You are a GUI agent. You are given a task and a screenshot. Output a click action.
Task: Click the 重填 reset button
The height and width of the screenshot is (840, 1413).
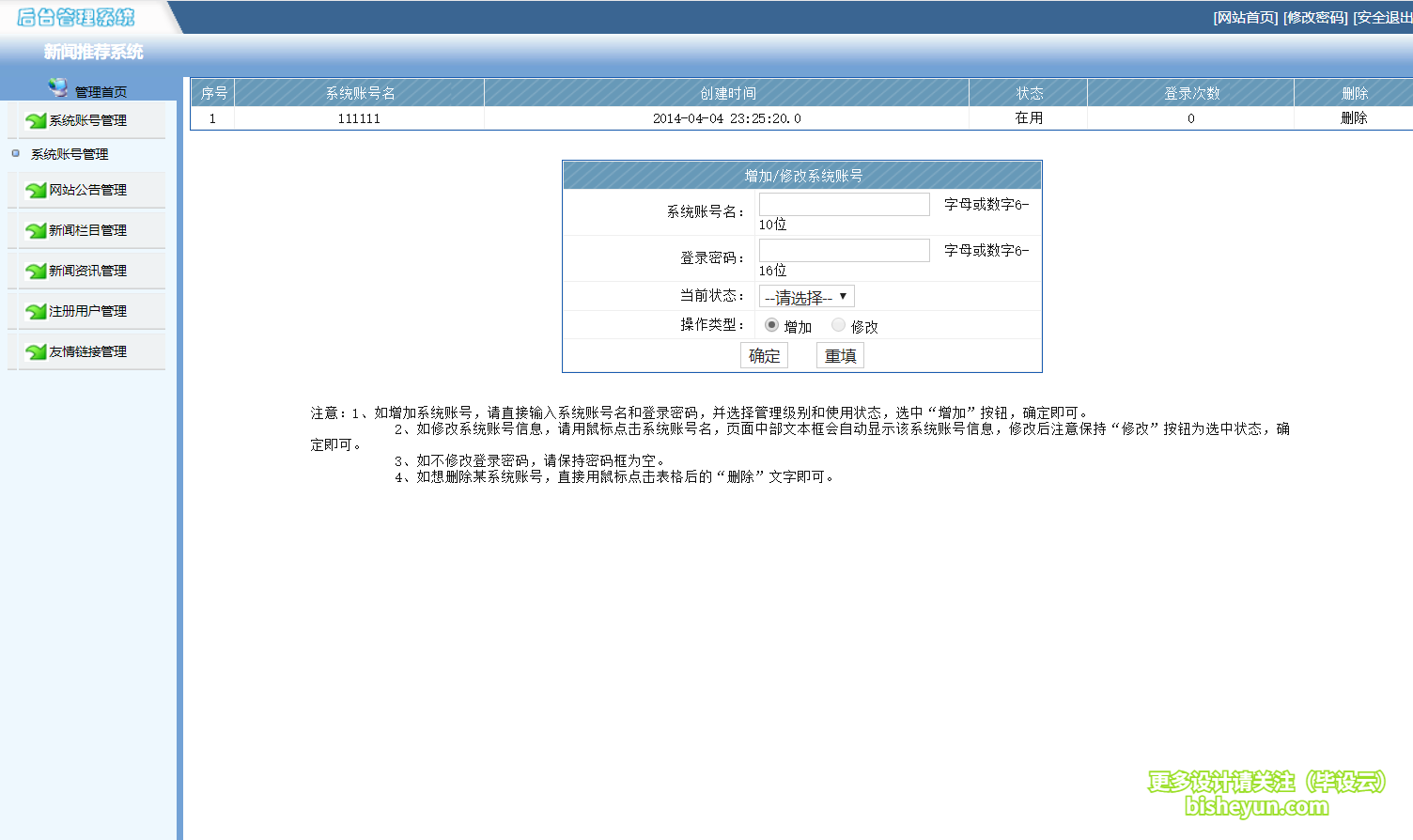point(840,355)
